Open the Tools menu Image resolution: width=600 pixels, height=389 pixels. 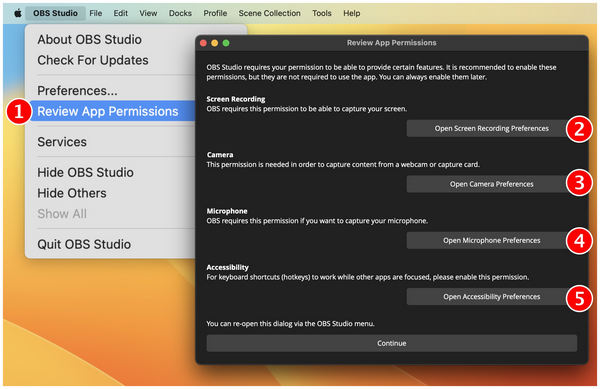(322, 13)
